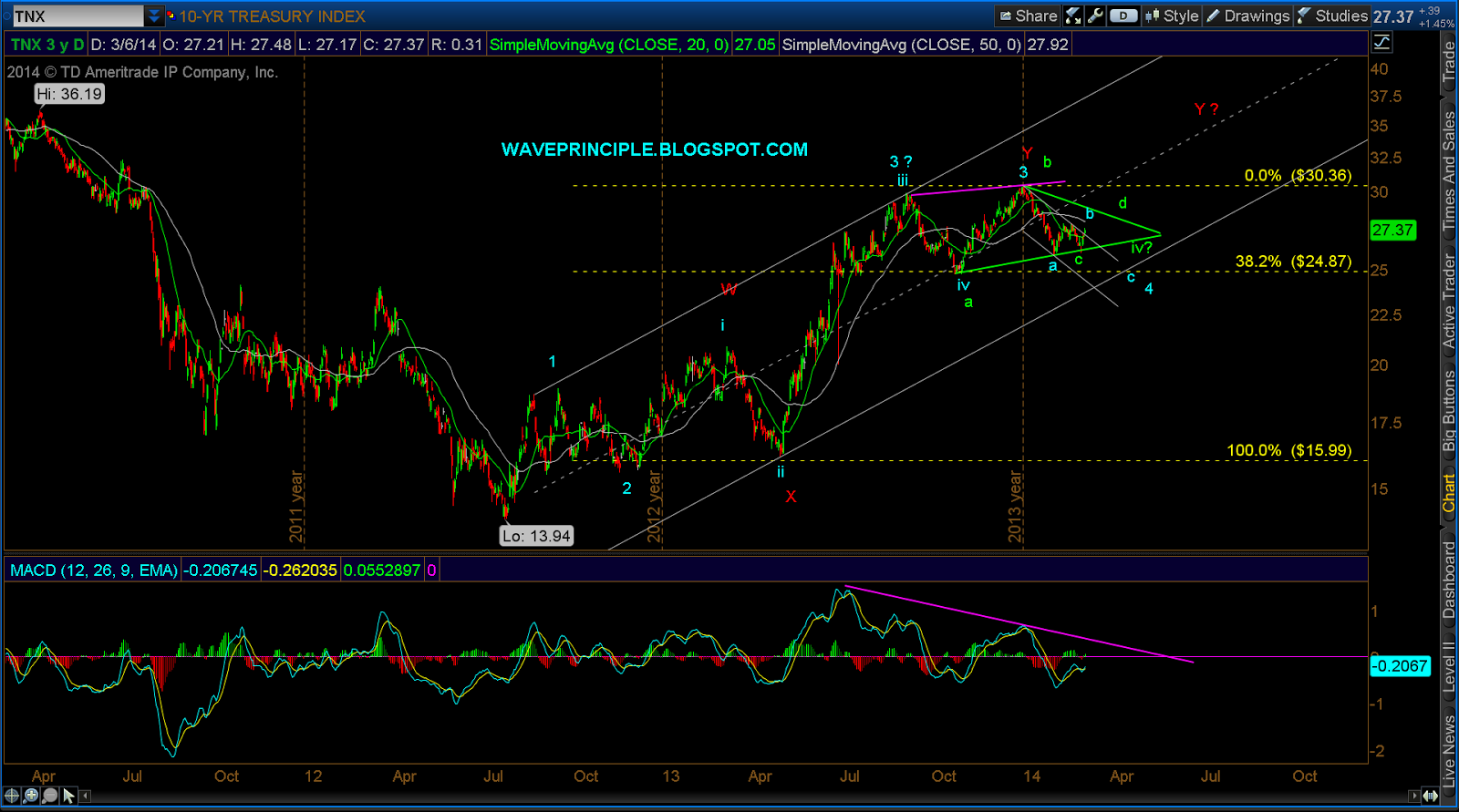Image resolution: width=1459 pixels, height=812 pixels.
Task: Click the zoom out magnifier icon
Action: click(49, 796)
